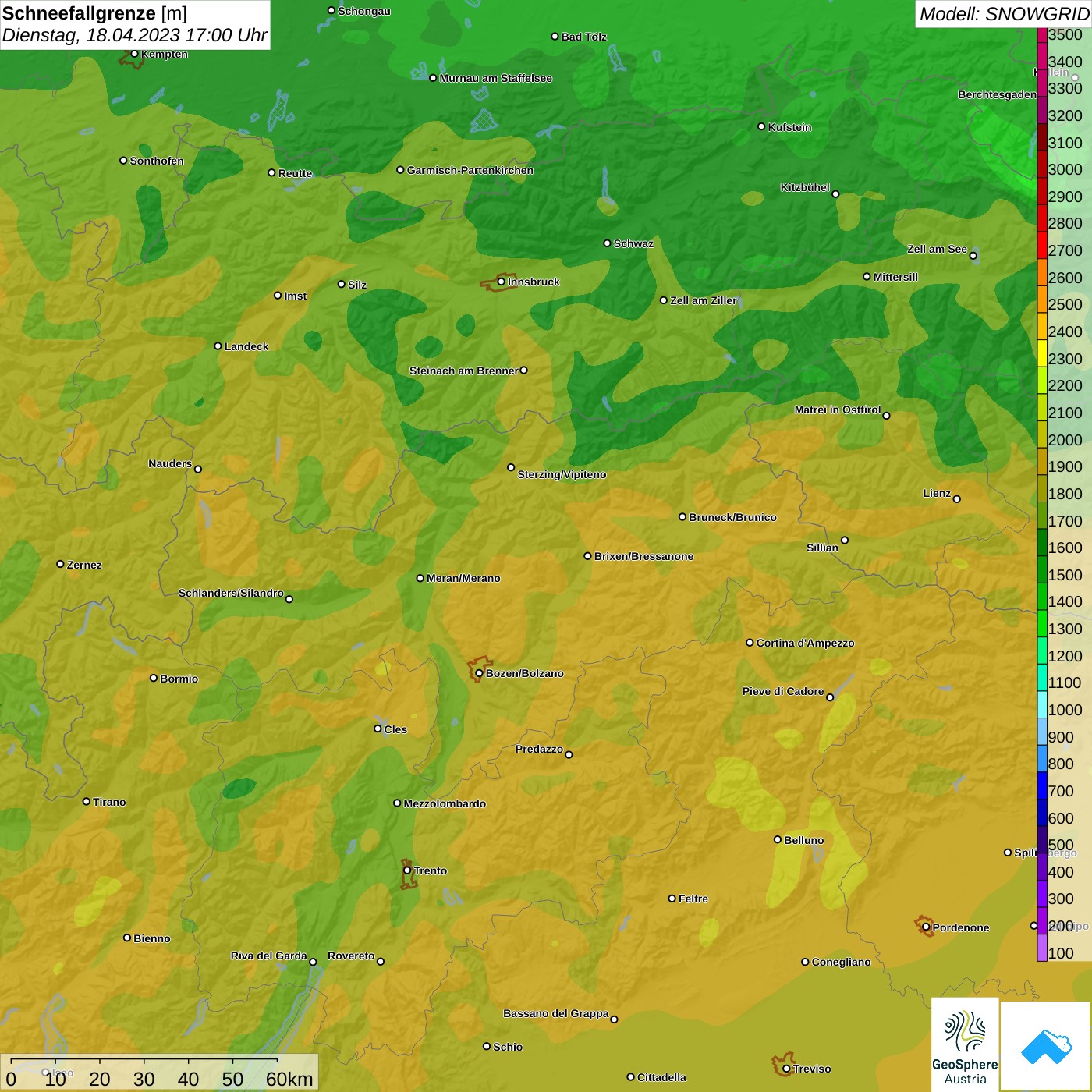Click the 60km scale bar label
The height and width of the screenshot is (1092, 1092).
(x=289, y=1079)
